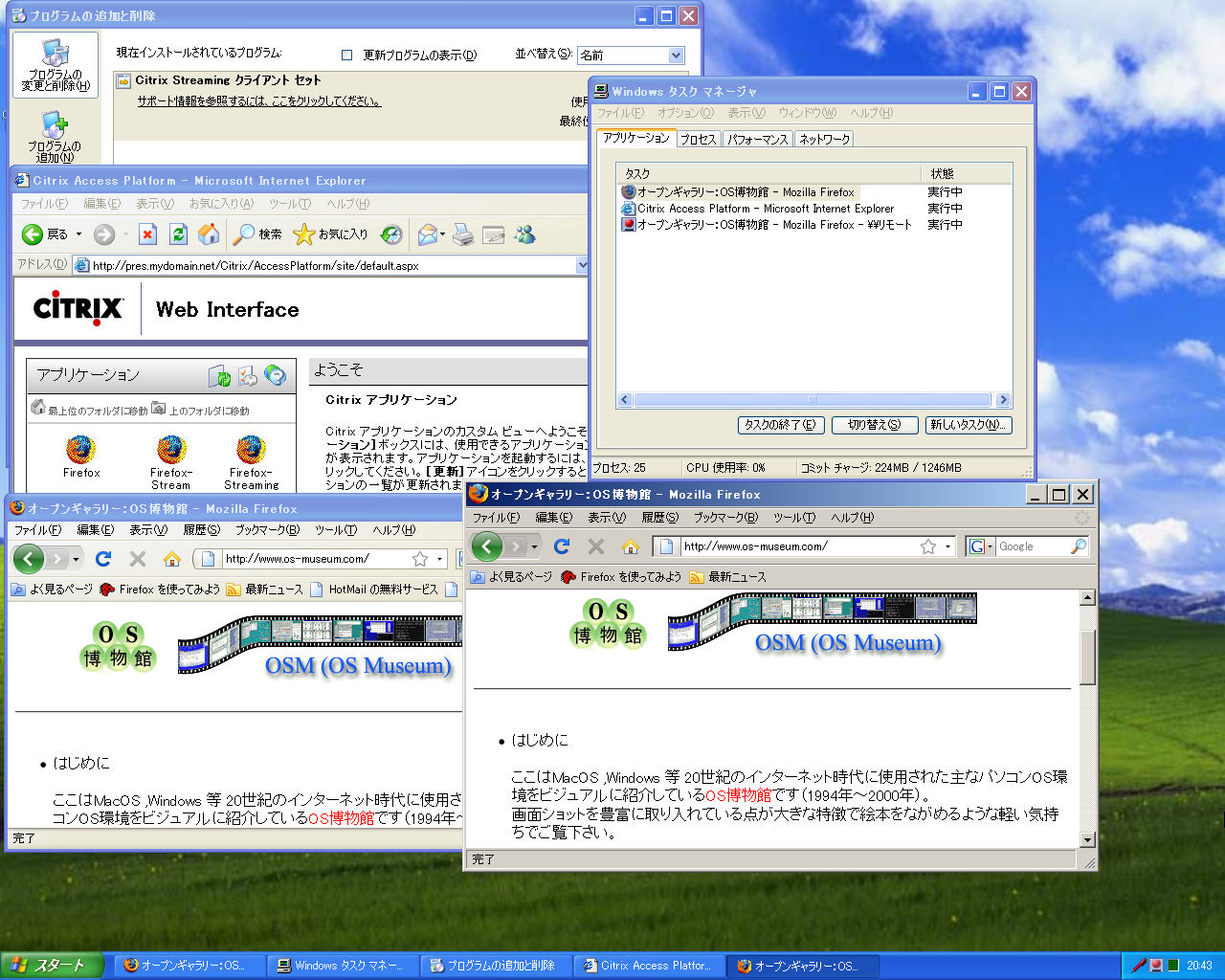Click horizontal scrollbar in Task Manager task list
Screen dimensions: 1225x980
[x=812, y=400]
